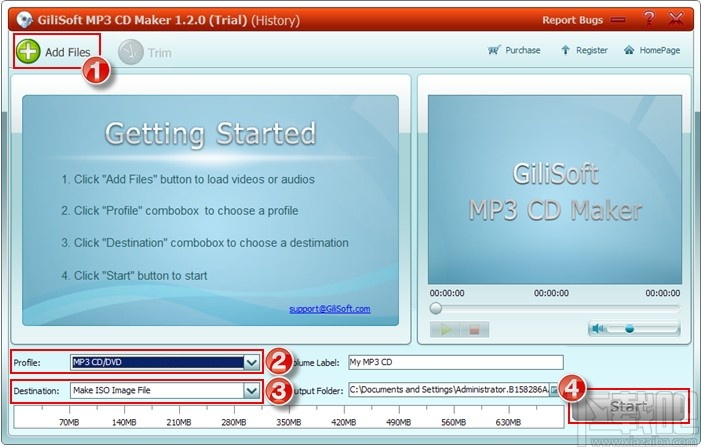The width and height of the screenshot is (701, 447).
Task: Click the green Add Files plus icon
Action: (28, 51)
